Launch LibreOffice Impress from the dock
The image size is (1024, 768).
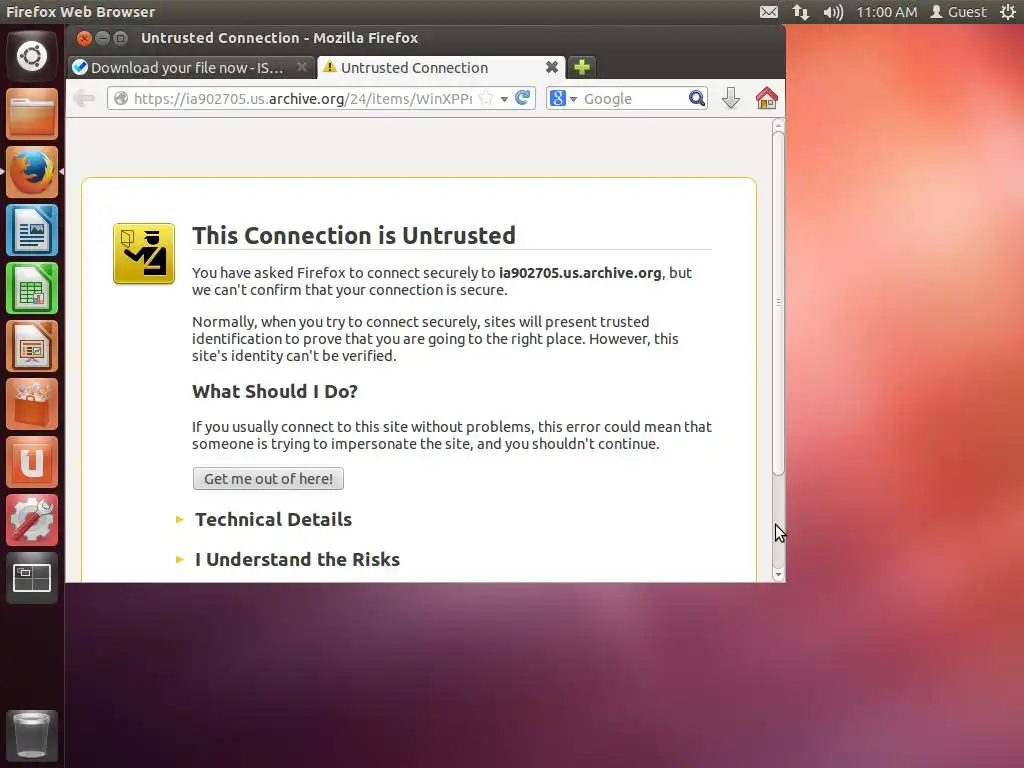(x=31, y=346)
